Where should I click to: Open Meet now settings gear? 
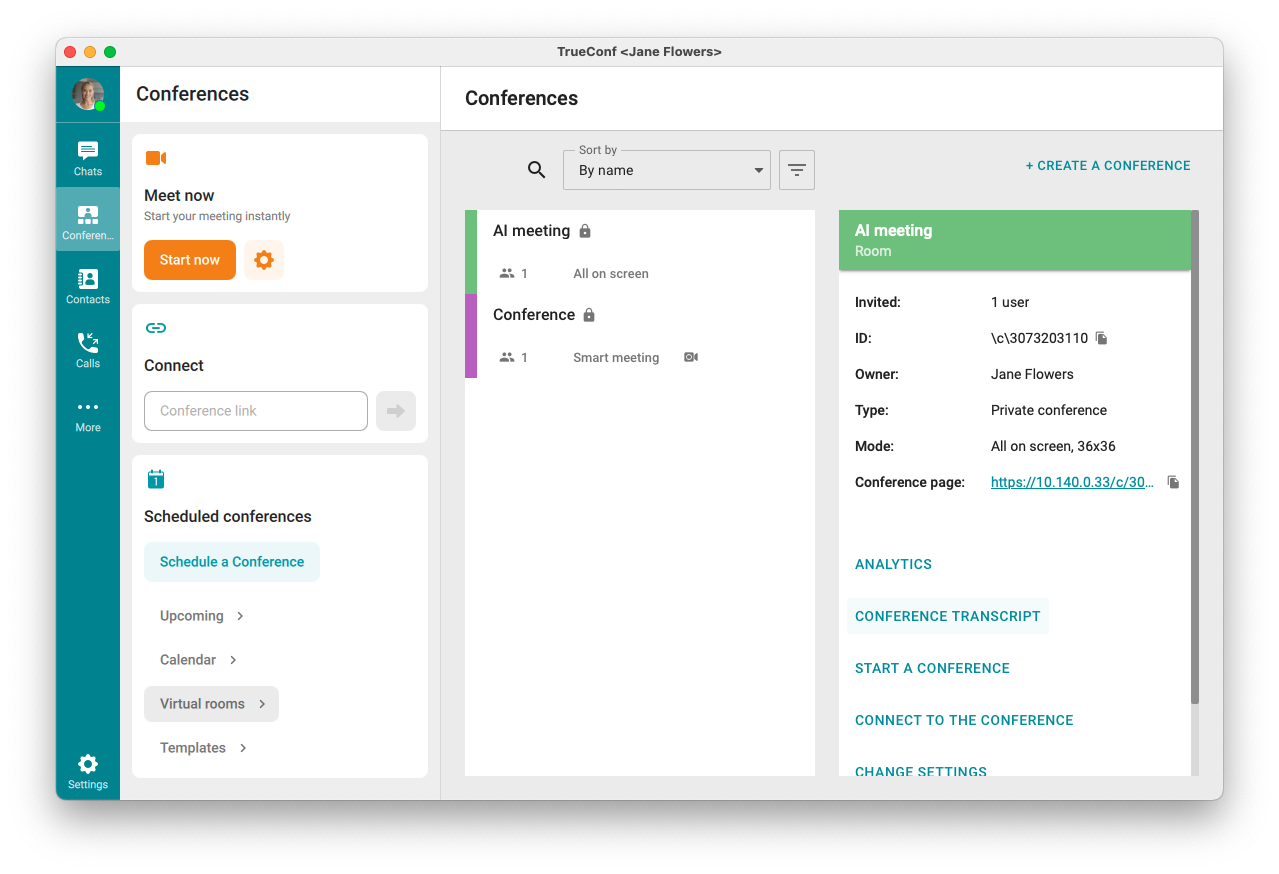pyautogui.click(x=264, y=260)
